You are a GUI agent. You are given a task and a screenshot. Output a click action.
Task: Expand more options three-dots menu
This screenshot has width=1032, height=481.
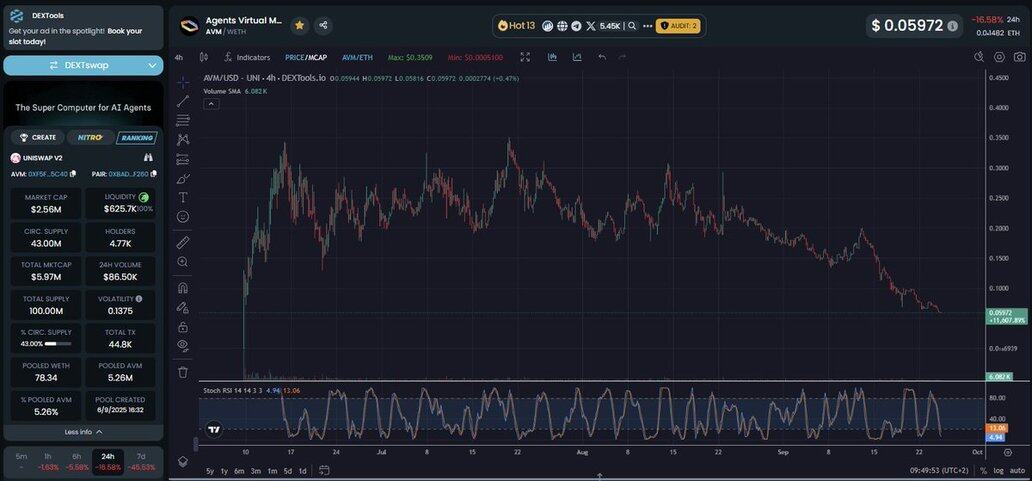(647, 26)
